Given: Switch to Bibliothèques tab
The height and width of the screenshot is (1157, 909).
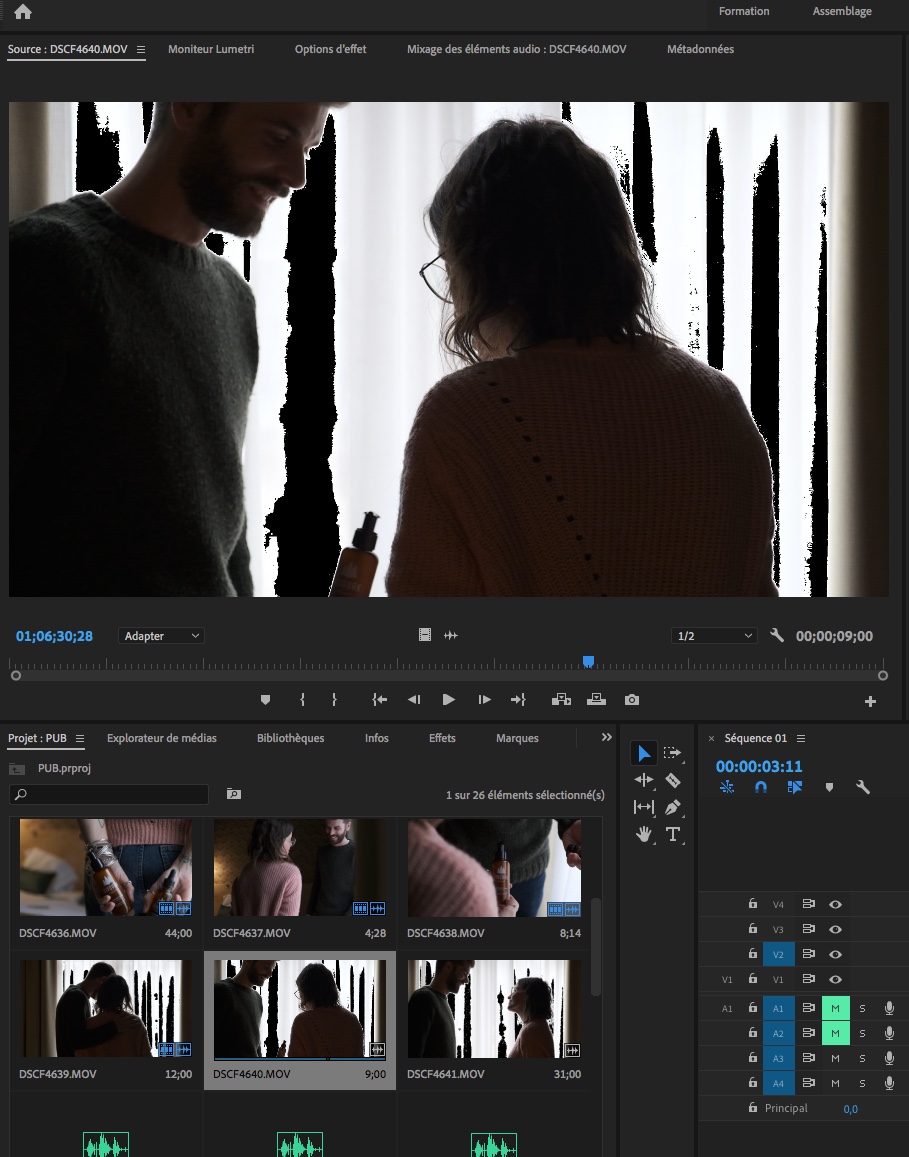Looking at the screenshot, I should point(291,738).
